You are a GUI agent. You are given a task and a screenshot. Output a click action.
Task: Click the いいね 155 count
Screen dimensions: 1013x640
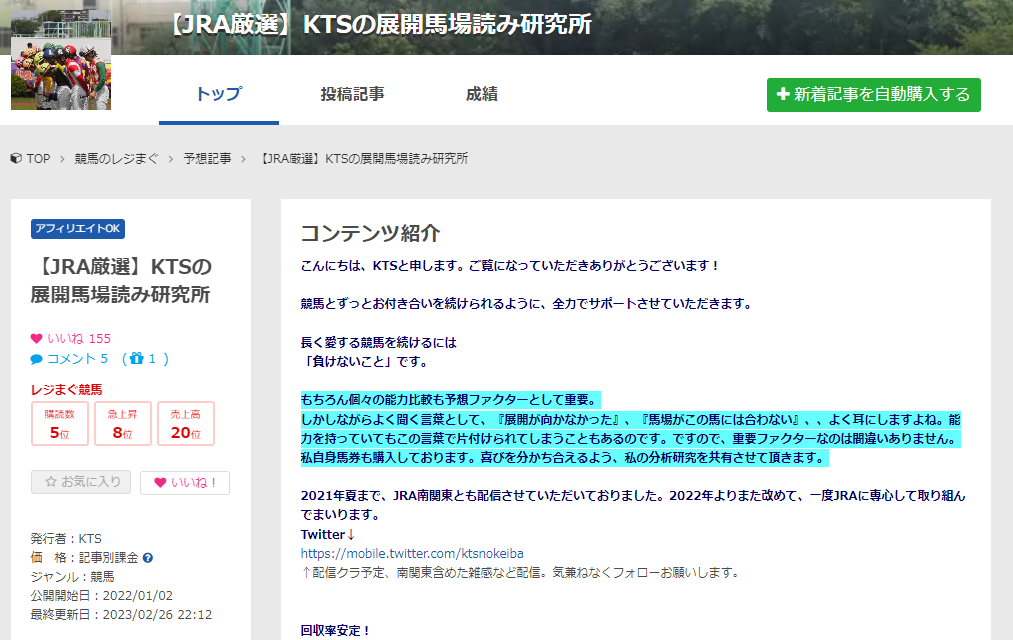coord(79,338)
